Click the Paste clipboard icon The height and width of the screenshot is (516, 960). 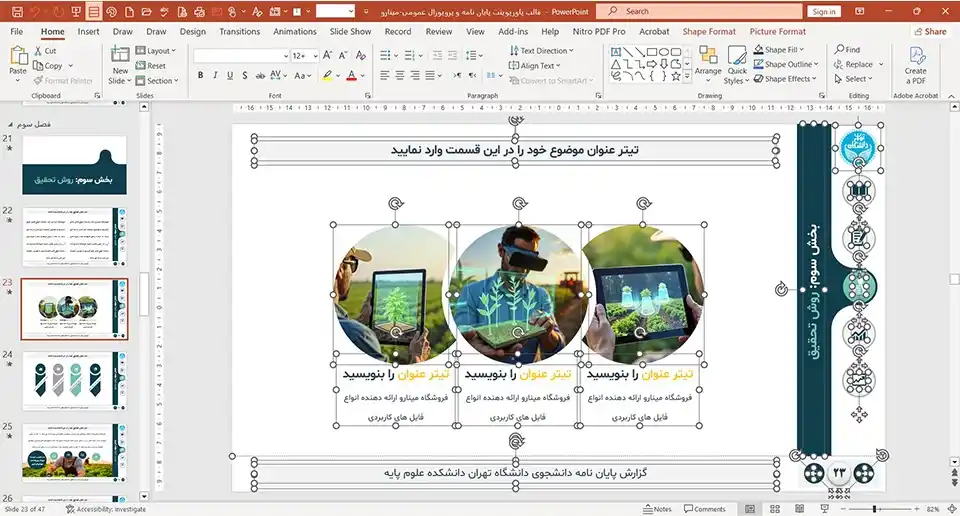18,56
